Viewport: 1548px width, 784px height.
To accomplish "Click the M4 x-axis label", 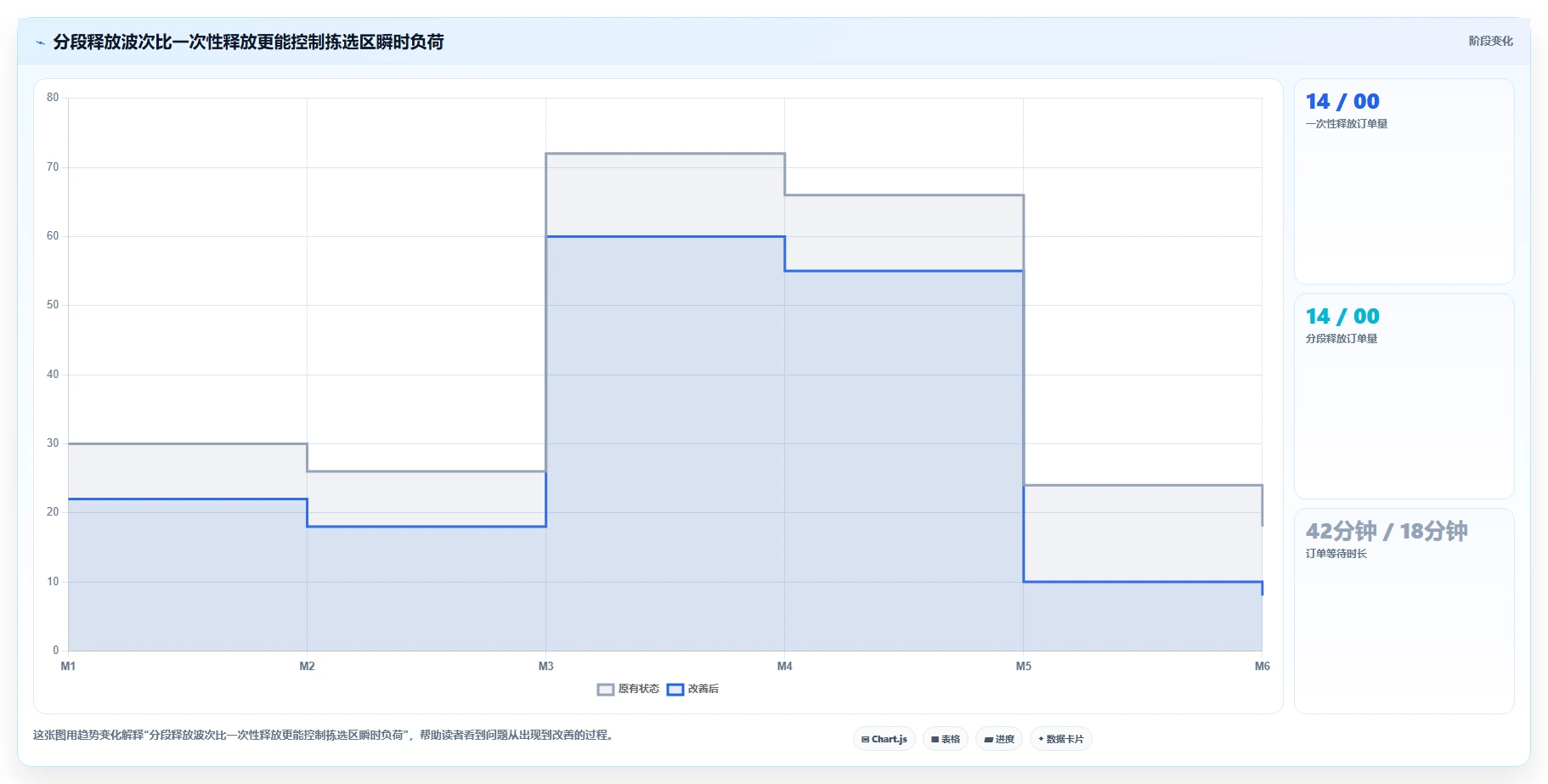I will [784, 666].
